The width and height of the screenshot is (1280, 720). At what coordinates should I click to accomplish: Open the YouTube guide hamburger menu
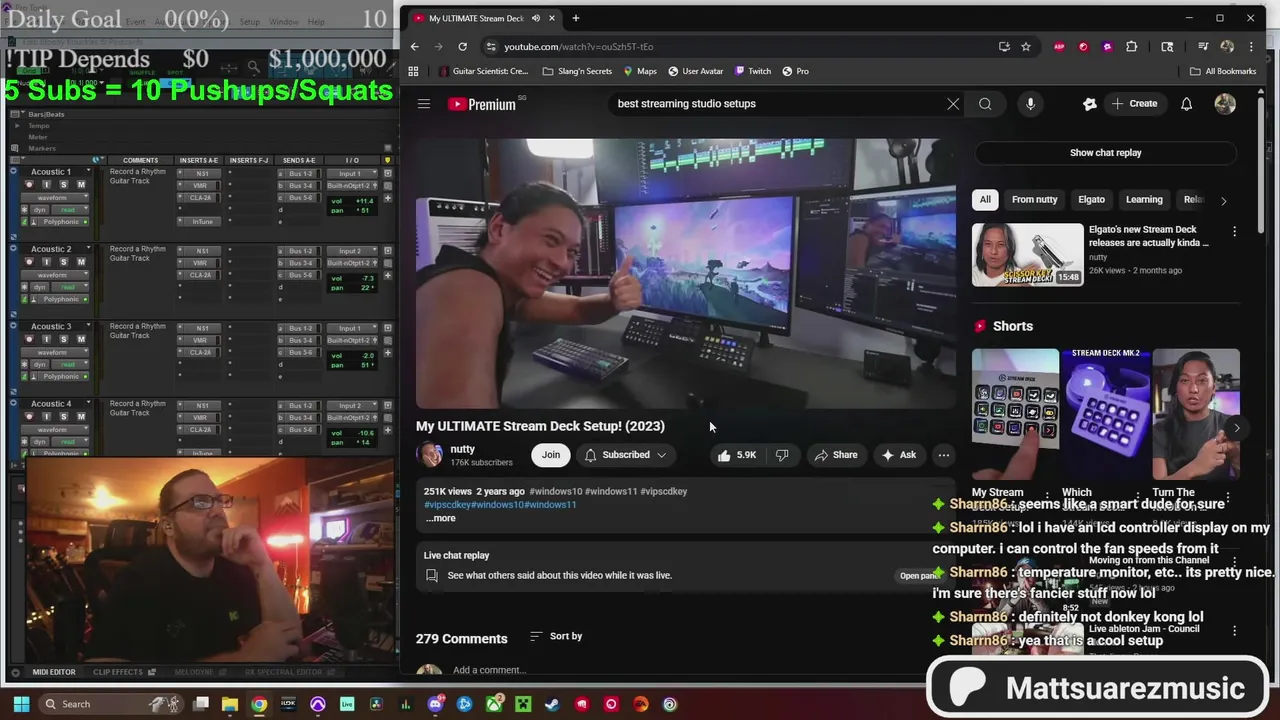424,104
